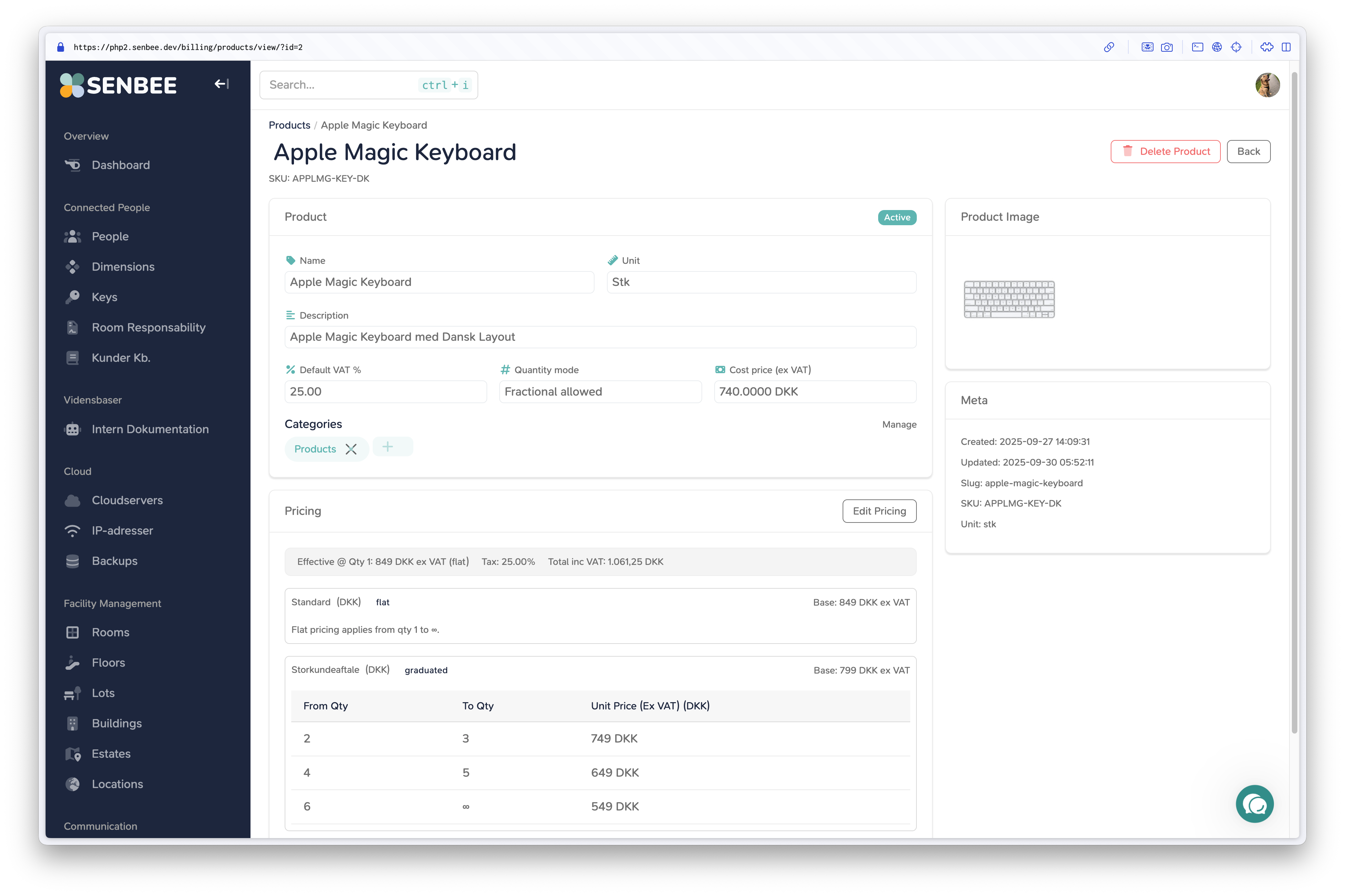Screen dimensions: 1345x896
Task: Take a screenshot with camera icon
Action: coord(1167,48)
